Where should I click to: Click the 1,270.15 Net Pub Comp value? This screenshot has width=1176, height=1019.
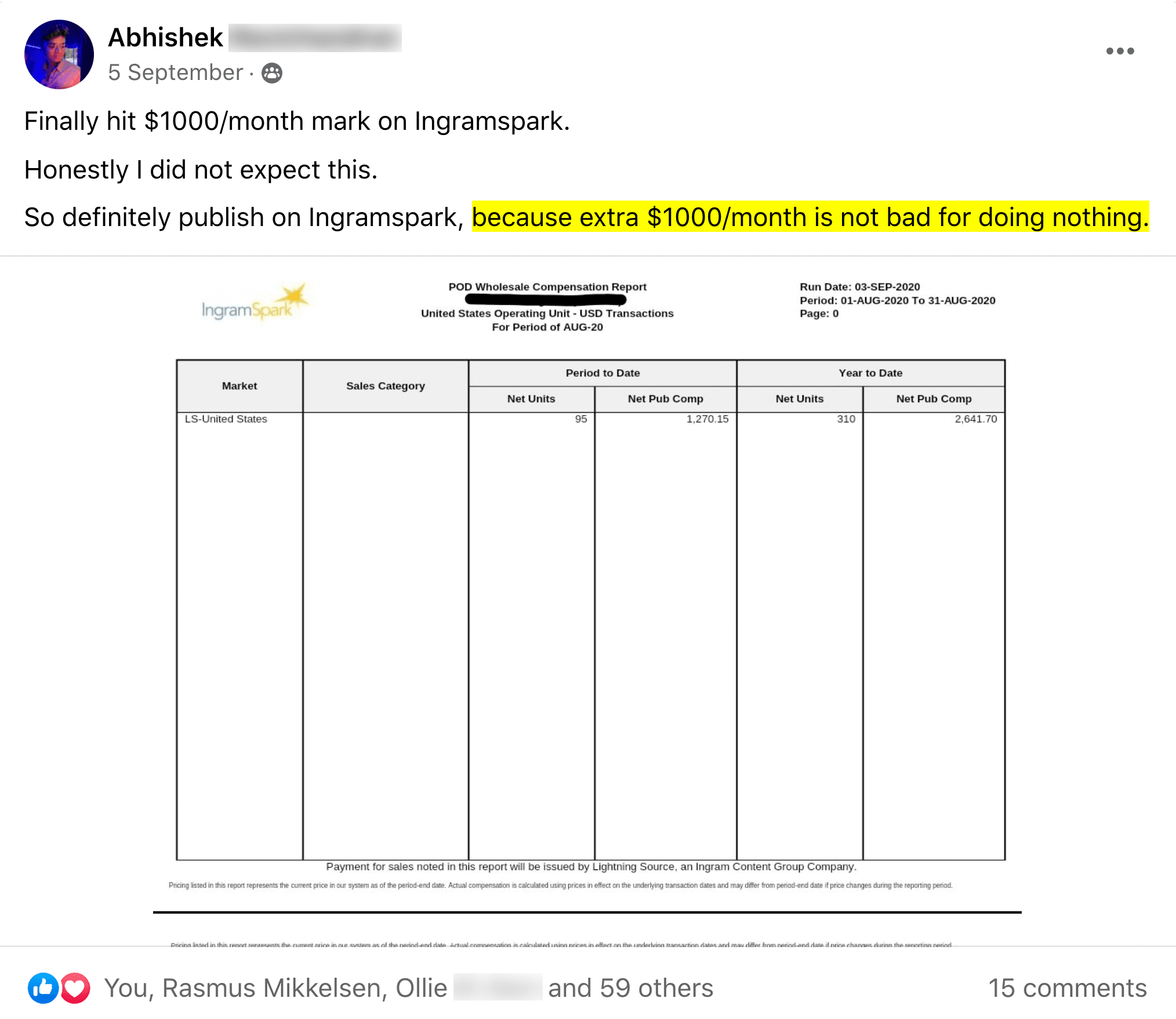707,419
